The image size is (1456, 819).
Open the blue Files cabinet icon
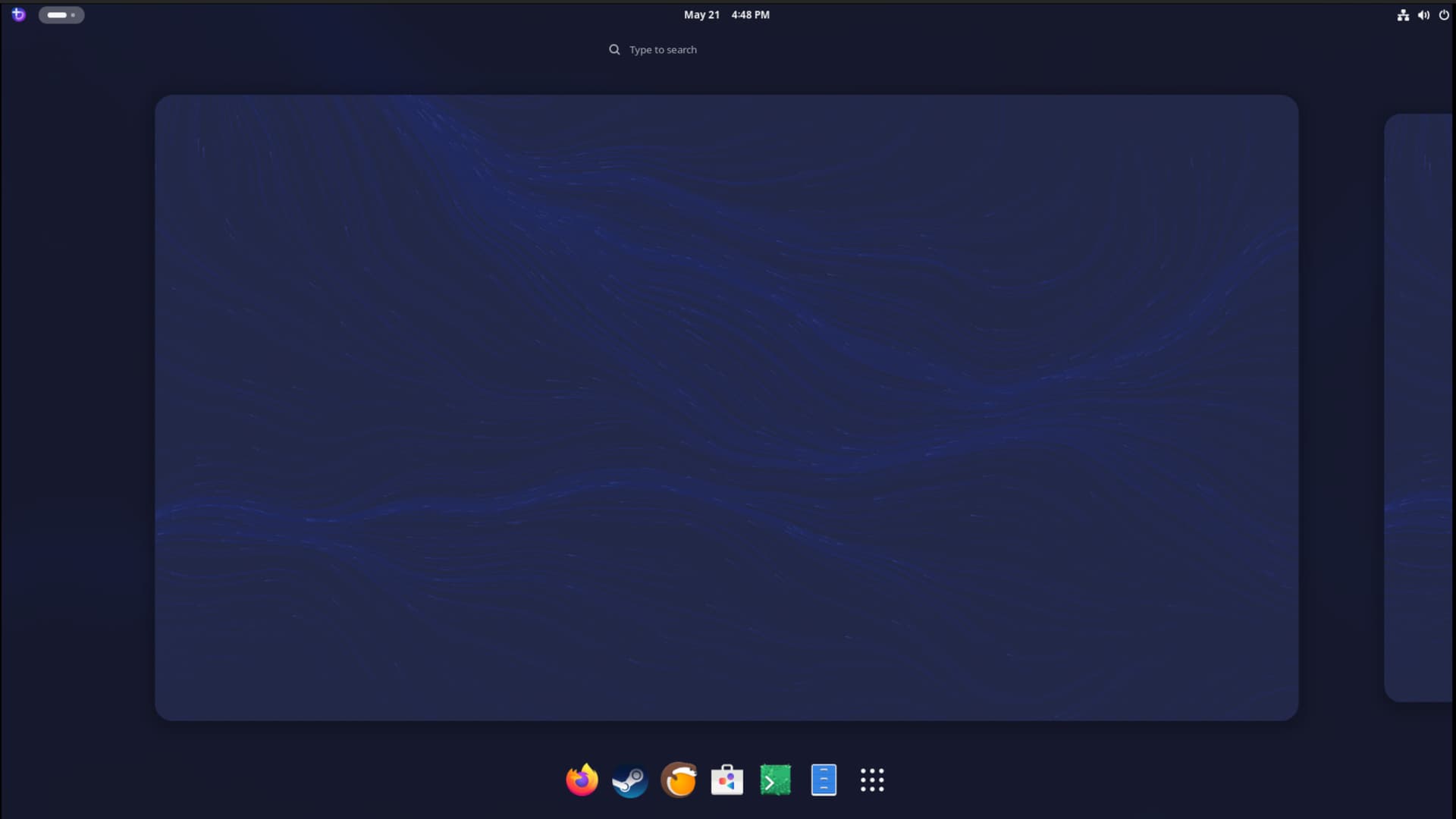pos(824,780)
